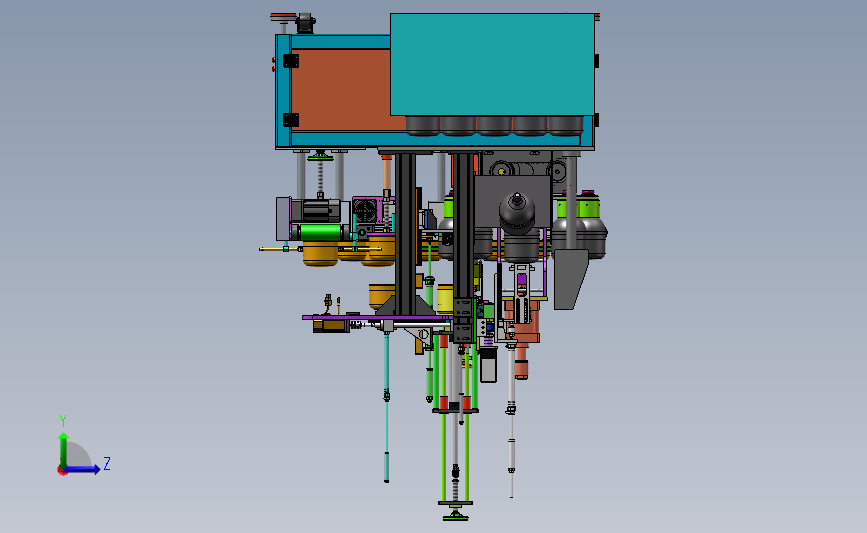Select the upper black hinge on the brown panel
The width and height of the screenshot is (867, 533).
click(x=291, y=61)
